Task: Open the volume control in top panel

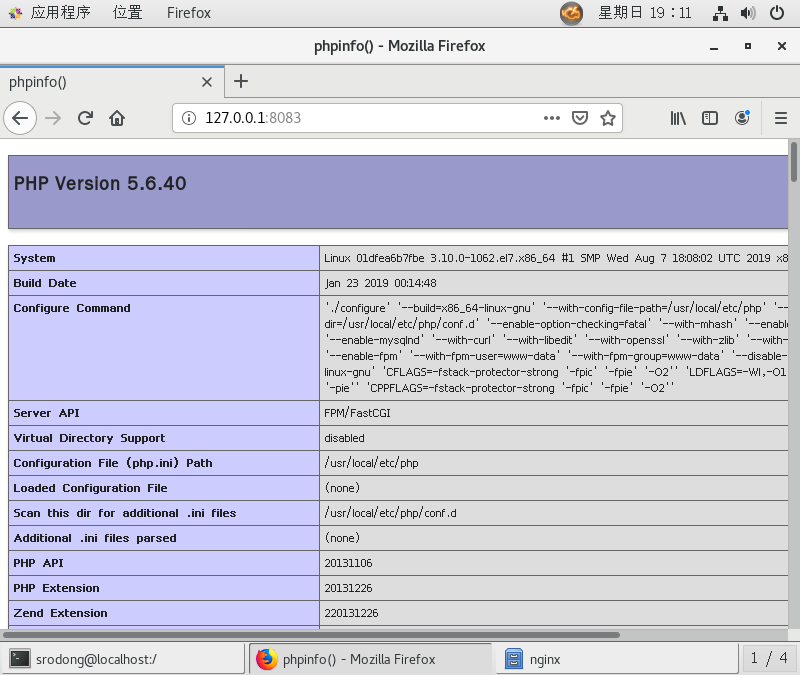Action: click(x=748, y=13)
